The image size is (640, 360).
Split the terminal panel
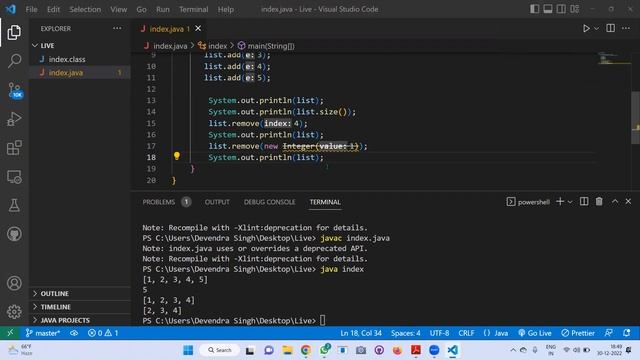[584, 201]
